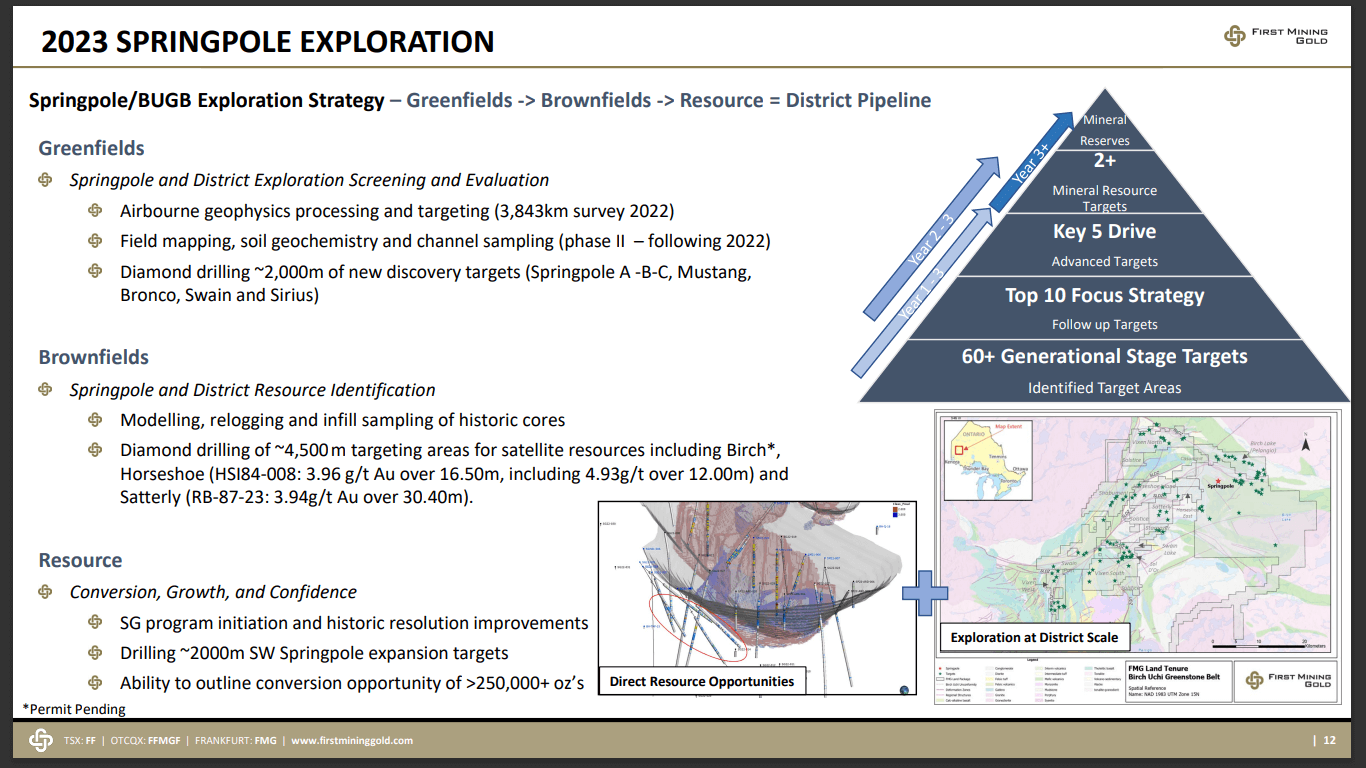
Task: Click the First Mining Gold logo in header
Action: pos(1275,36)
